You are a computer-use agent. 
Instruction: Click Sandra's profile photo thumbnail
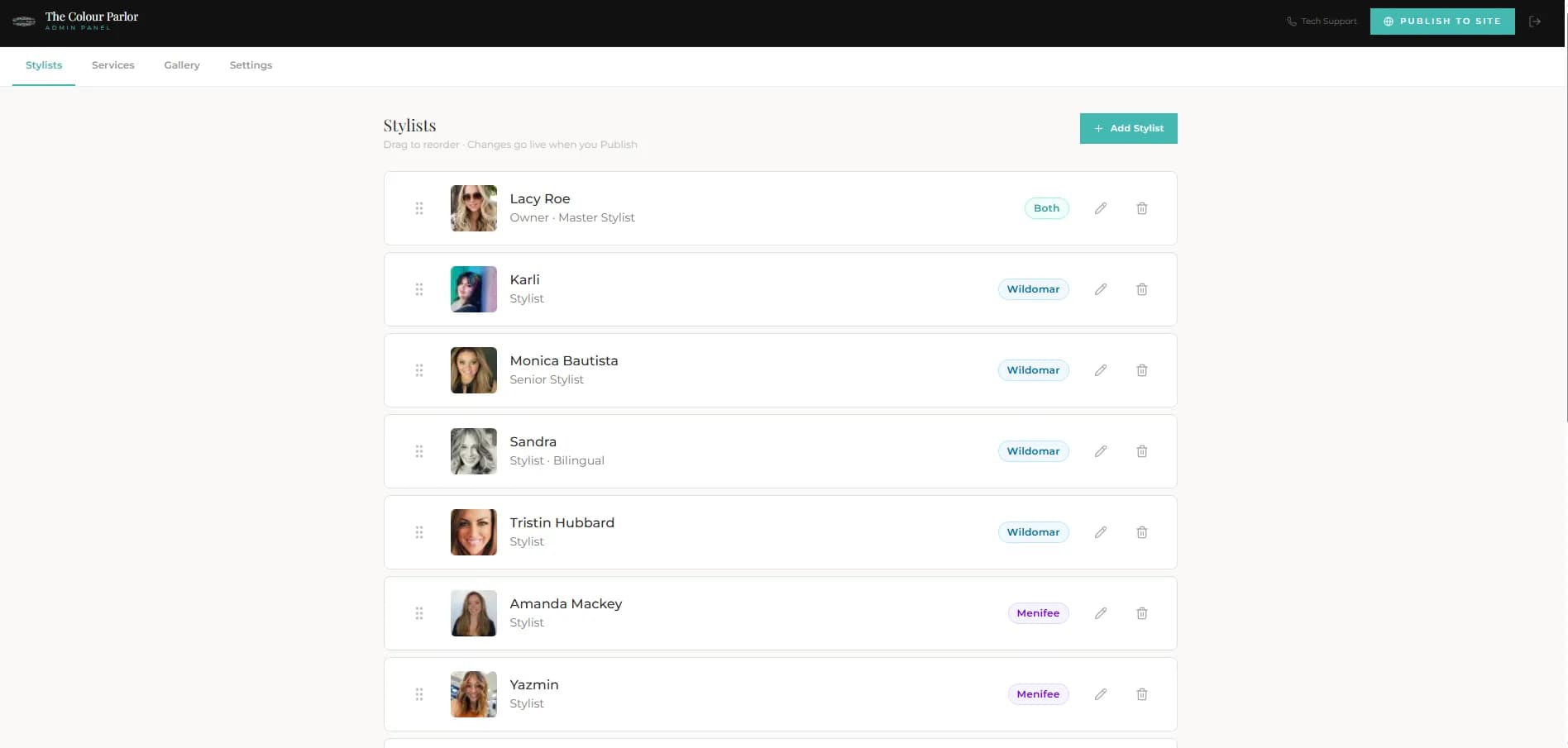tap(474, 451)
